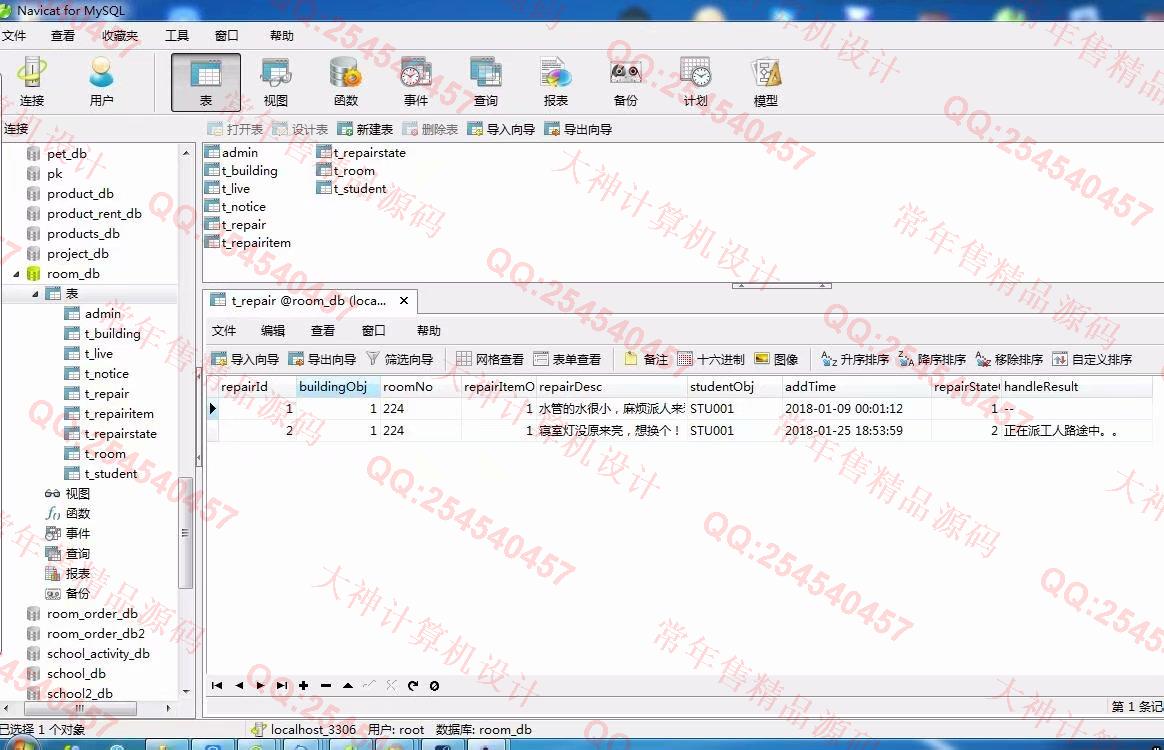The width and height of the screenshot is (1164, 750).
Task: Open the 收藏夹 favorites menu
Action: pyautogui.click(x=120, y=36)
